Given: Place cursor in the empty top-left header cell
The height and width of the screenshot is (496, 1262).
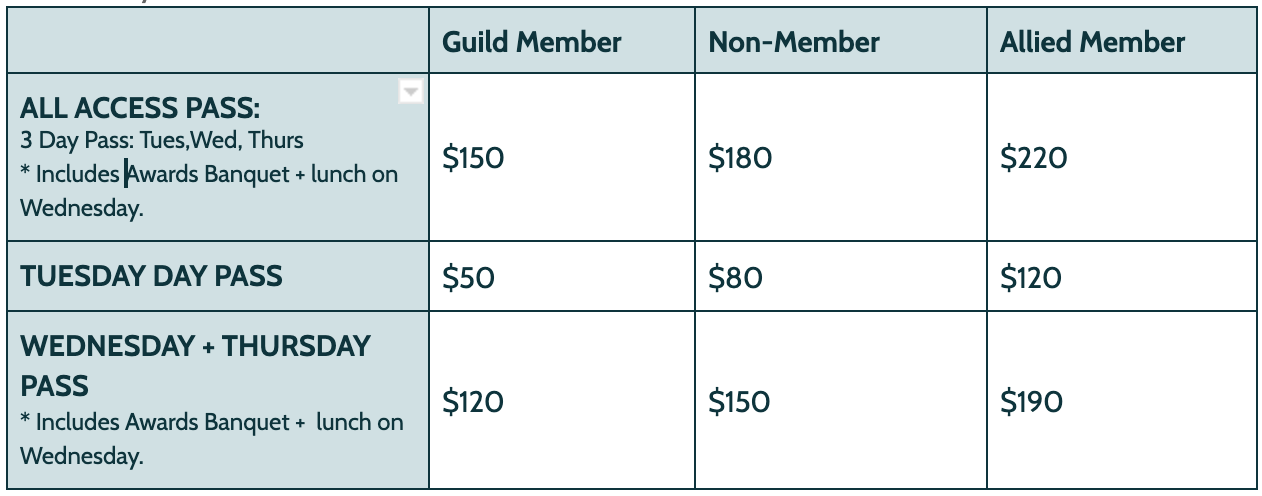Looking at the screenshot, I should (x=218, y=41).
